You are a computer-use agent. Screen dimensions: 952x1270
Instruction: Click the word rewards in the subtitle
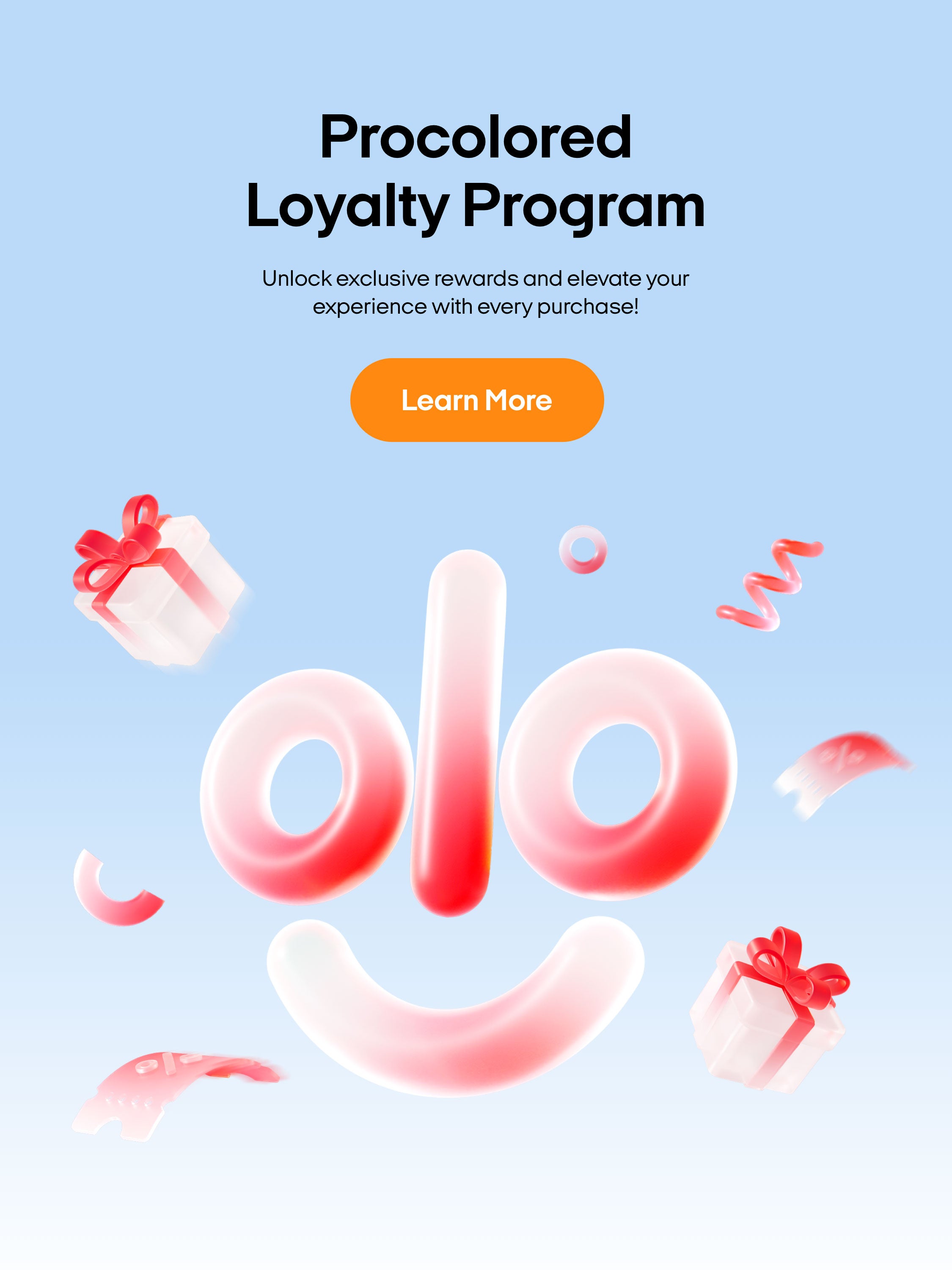(x=476, y=279)
